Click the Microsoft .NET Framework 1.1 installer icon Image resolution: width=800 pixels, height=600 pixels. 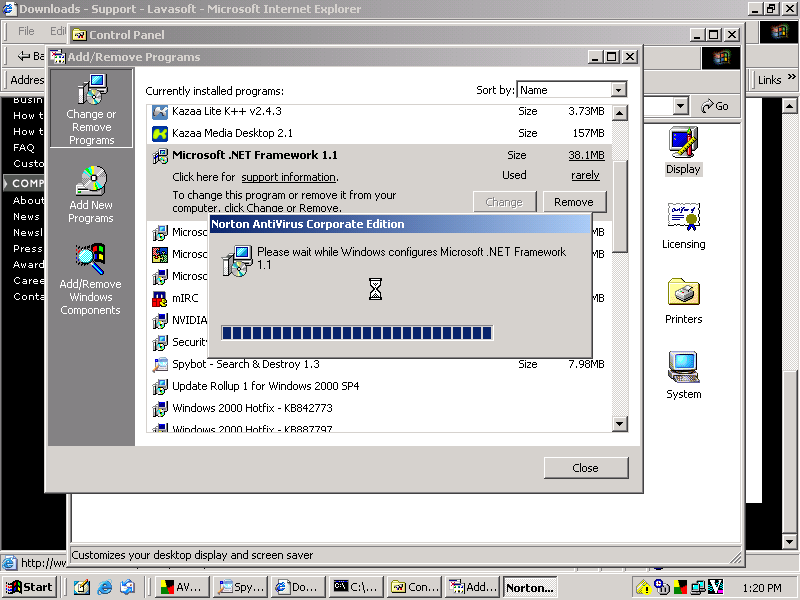click(160, 156)
